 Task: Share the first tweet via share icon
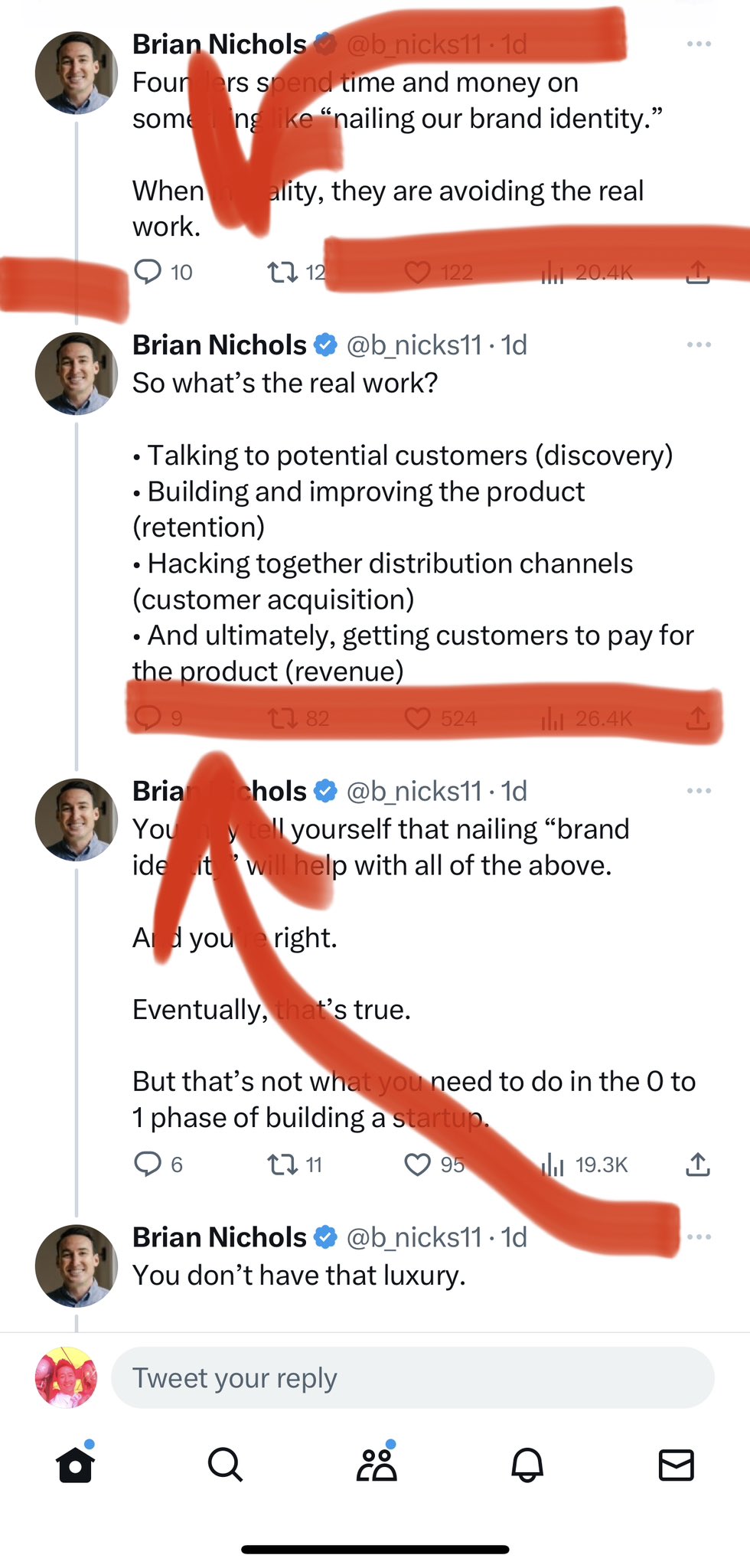tap(697, 272)
